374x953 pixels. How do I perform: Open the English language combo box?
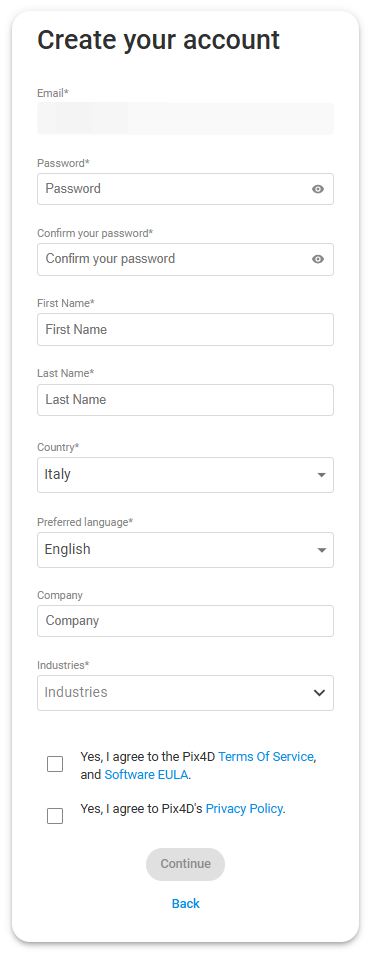tap(185, 550)
